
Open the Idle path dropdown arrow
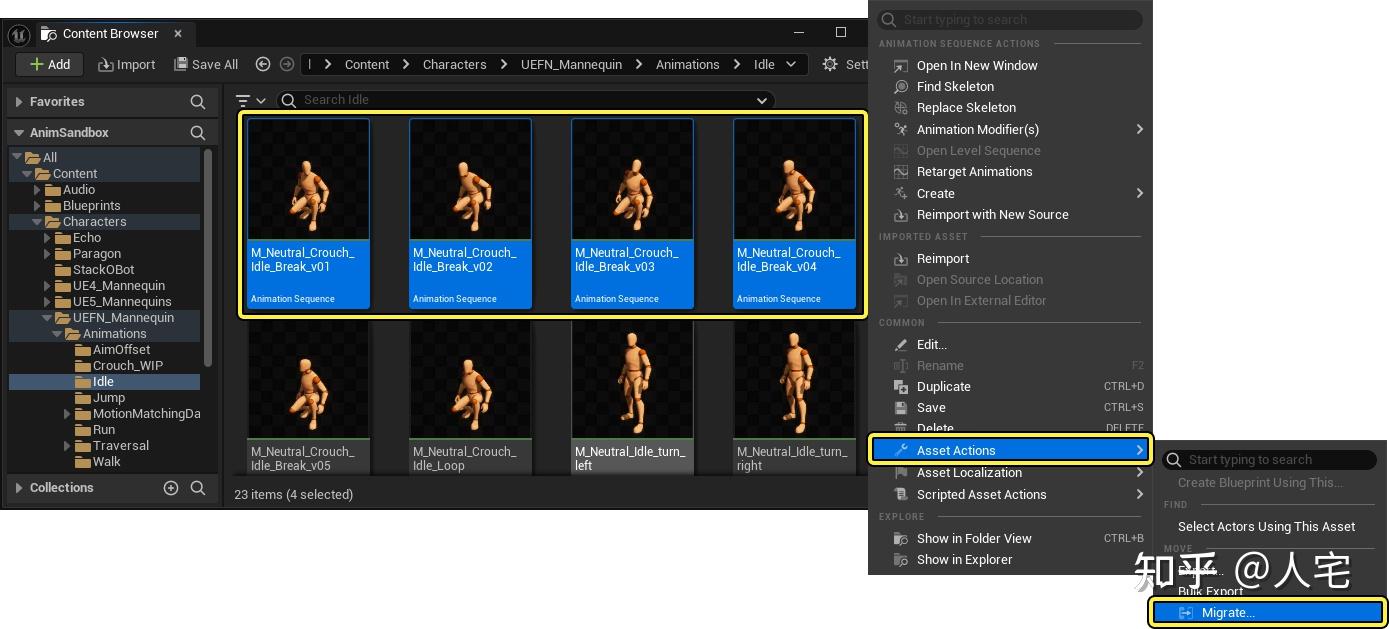(x=791, y=64)
